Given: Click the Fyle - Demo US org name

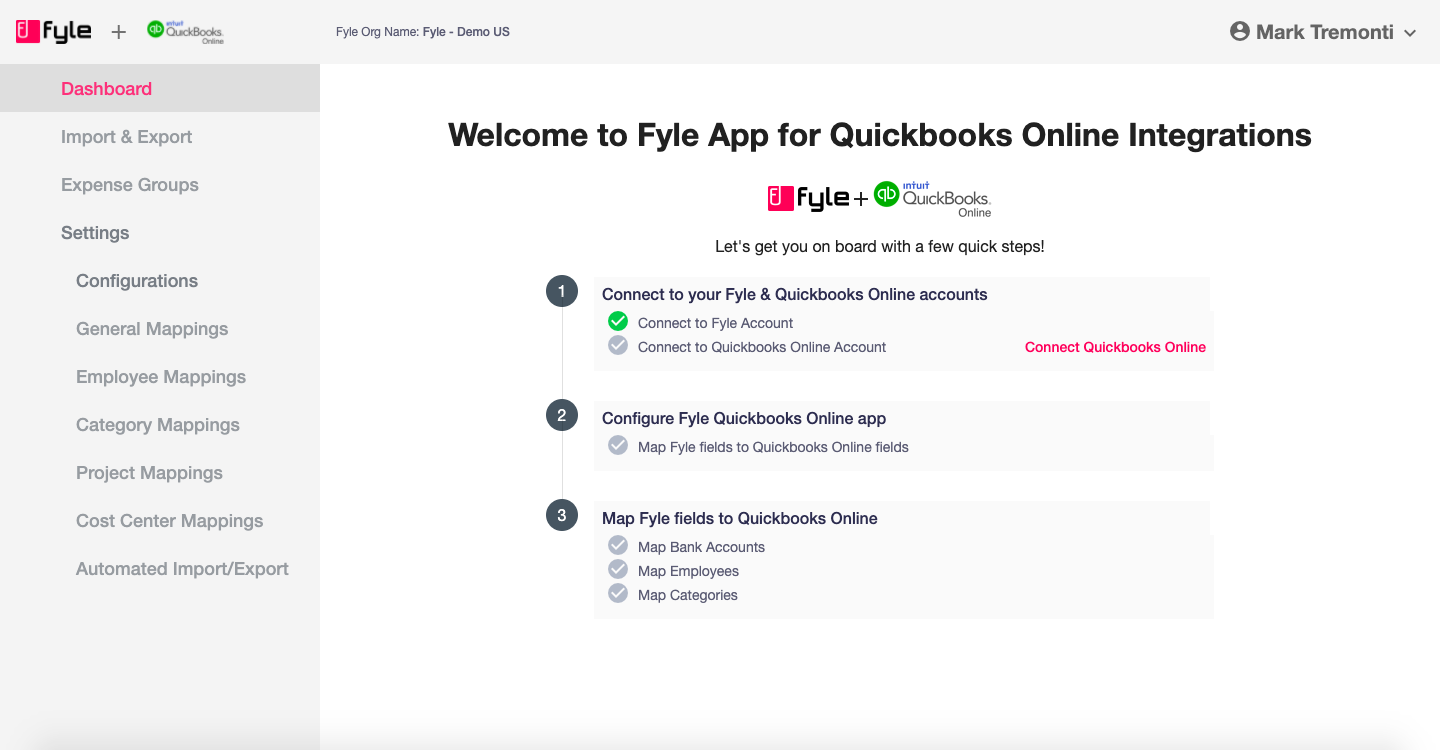Looking at the screenshot, I should [x=466, y=32].
